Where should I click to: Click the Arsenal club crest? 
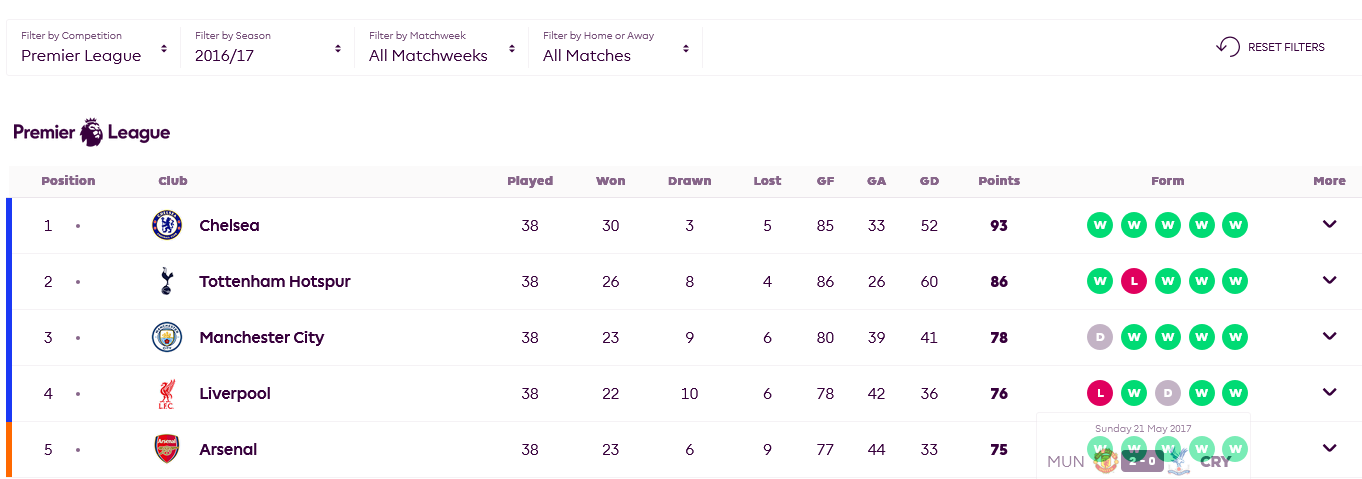pyautogui.click(x=167, y=449)
